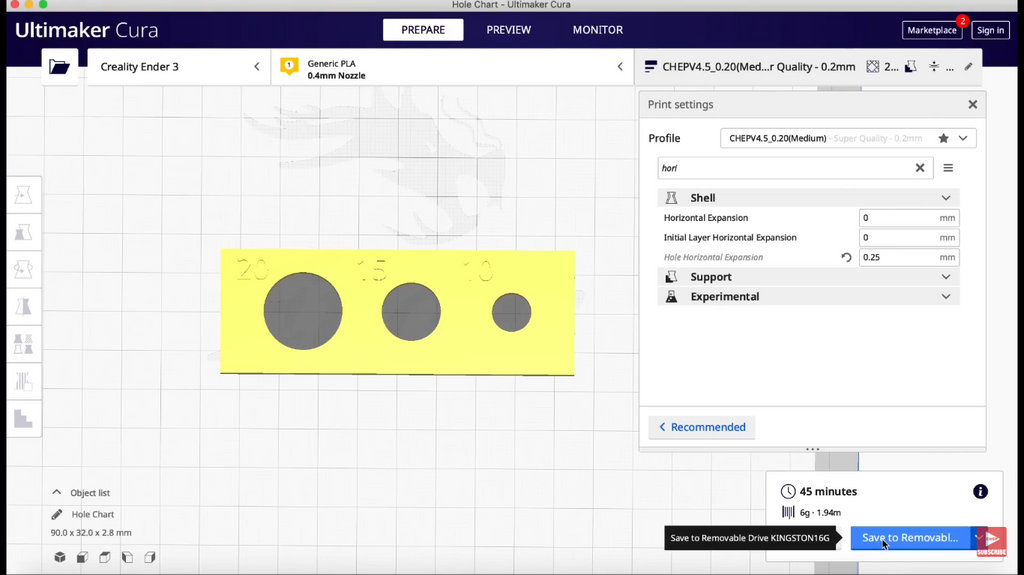The image size is (1024, 575).
Task: Click the 3D view cube icon
Action: pyautogui.click(x=60, y=557)
